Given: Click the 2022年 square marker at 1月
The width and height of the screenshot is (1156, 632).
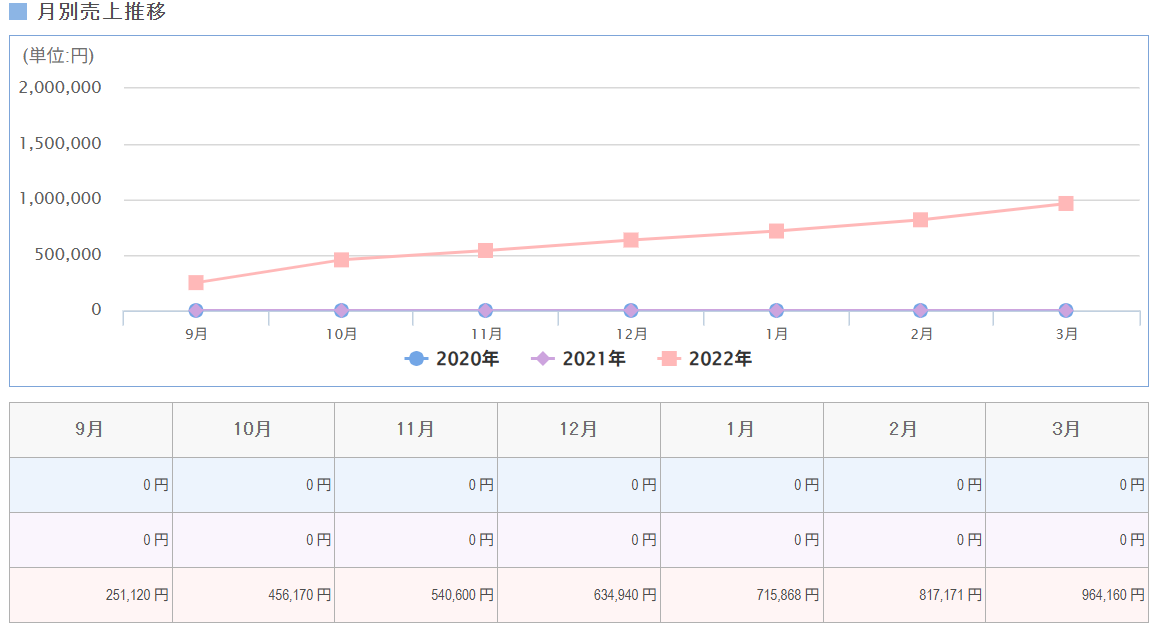Looking at the screenshot, I should 776,231.
